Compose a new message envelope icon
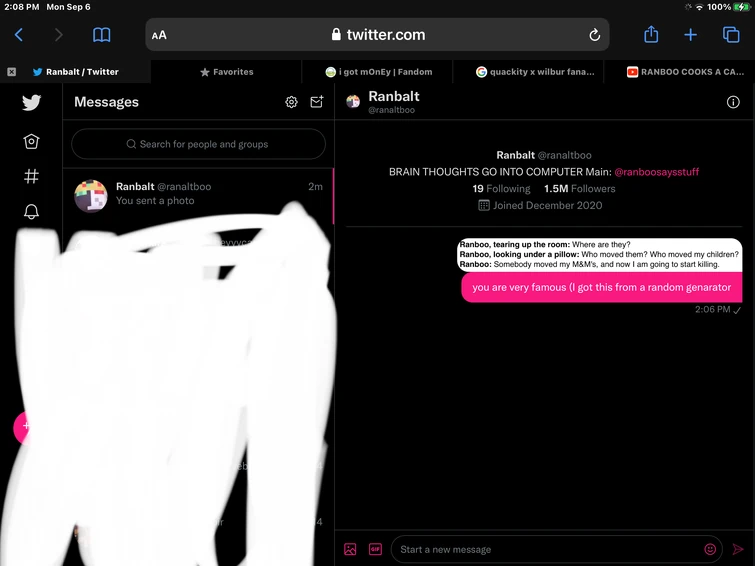The height and width of the screenshot is (566, 755). pos(317,102)
